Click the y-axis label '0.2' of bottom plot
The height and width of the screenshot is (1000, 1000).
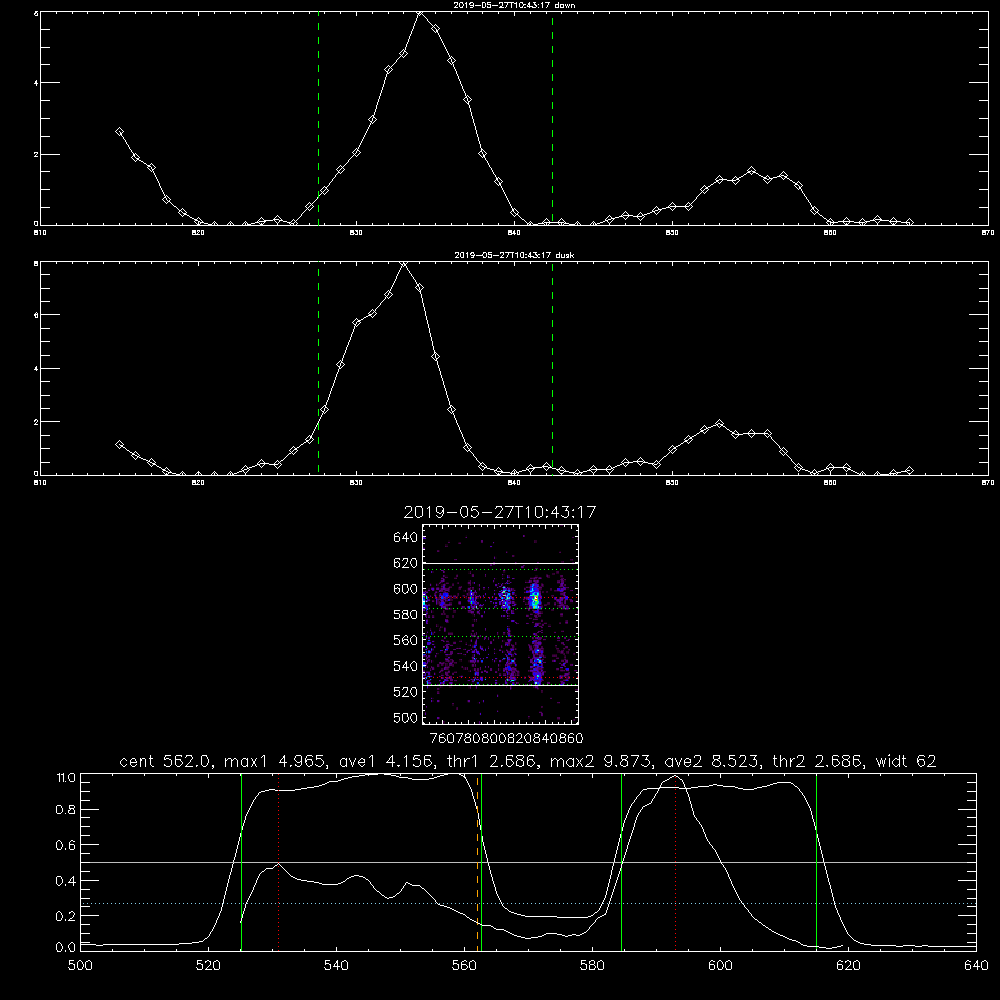[x=66, y=916]
